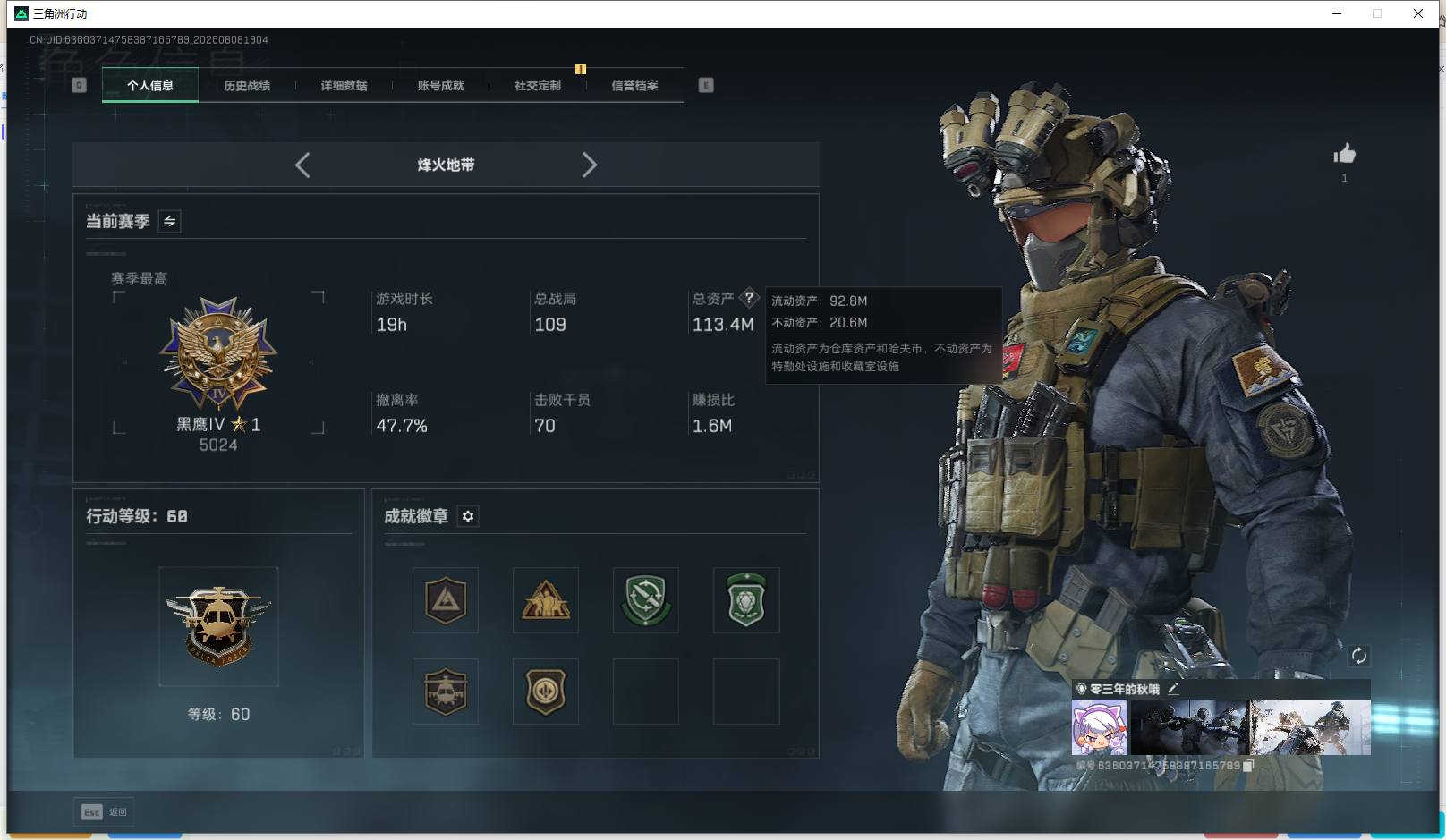Click the 黑鹰IV rank medal emblem
This screenshot has width=1446, height=840.
(218, 353)
